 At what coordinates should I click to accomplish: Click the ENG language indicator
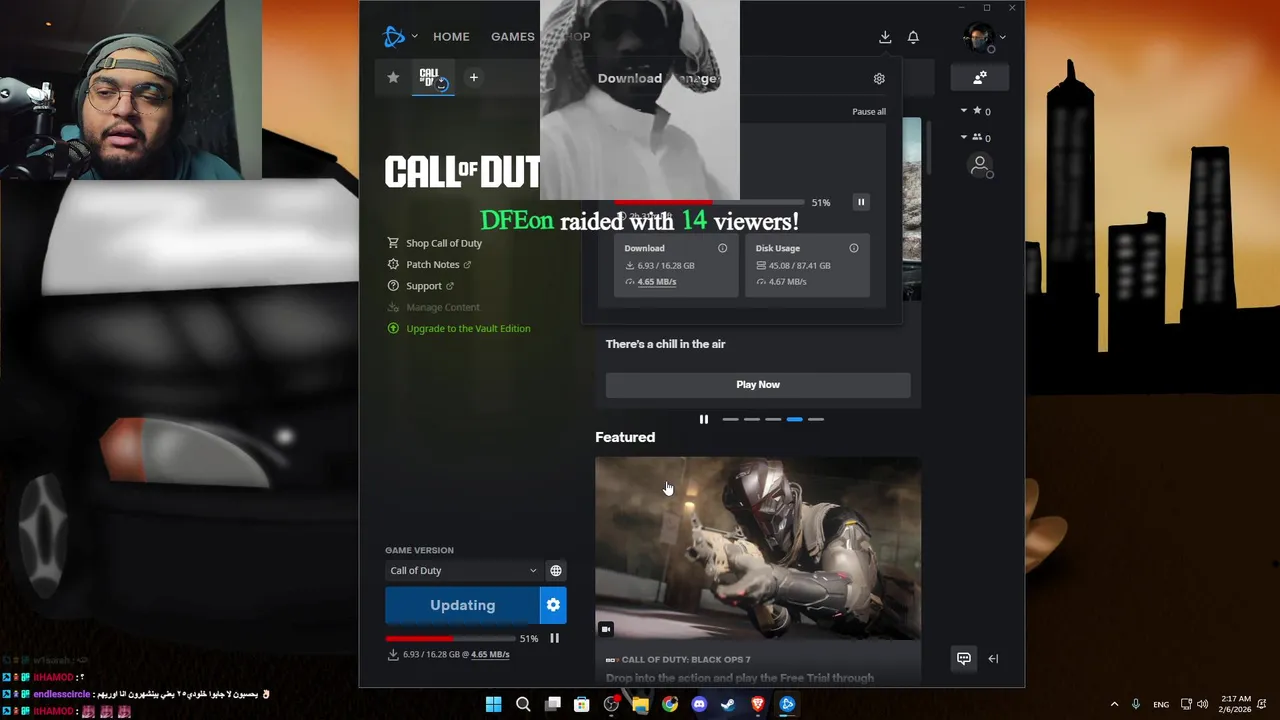1161,705
